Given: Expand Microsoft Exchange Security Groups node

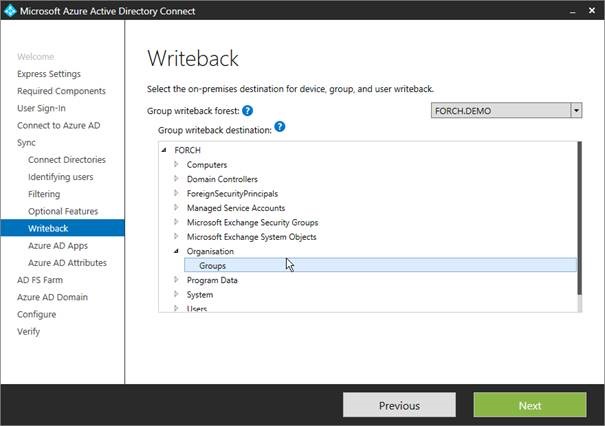Looking at the screenshot, I should pyautogui.click(x=176, y=222).
